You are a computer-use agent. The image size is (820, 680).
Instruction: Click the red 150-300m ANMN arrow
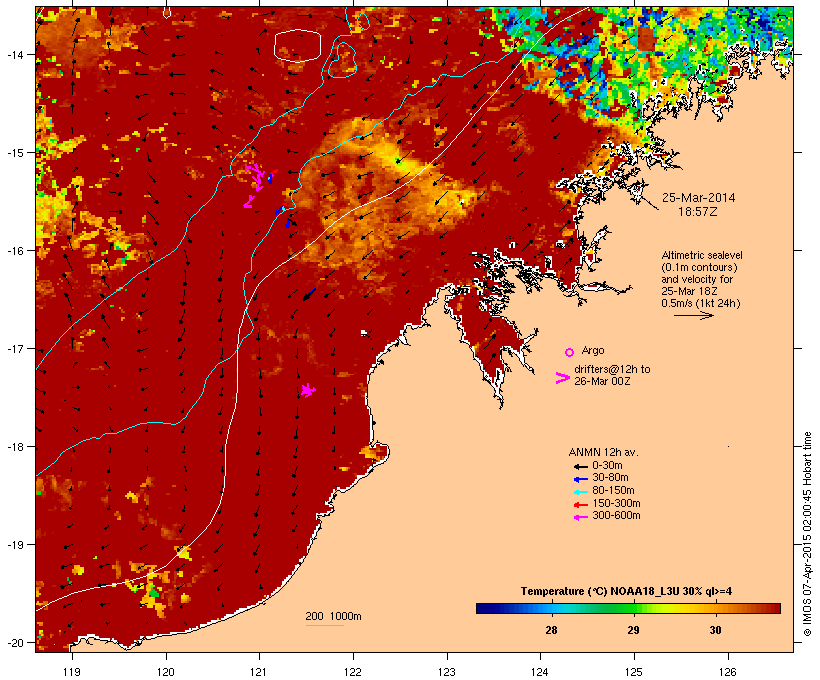pyautogui.click(x=580, y=505)
